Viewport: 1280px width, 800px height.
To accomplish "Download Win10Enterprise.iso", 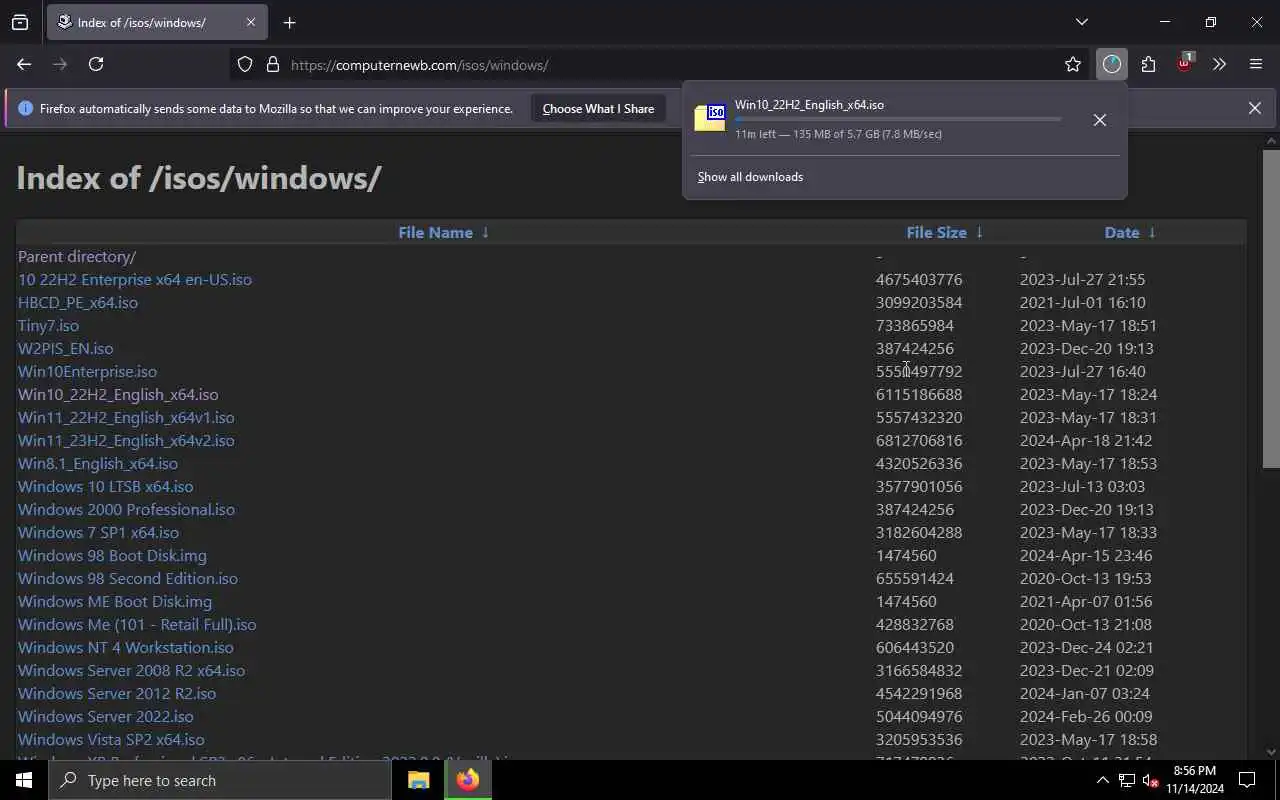I will (x=87, y=372).
